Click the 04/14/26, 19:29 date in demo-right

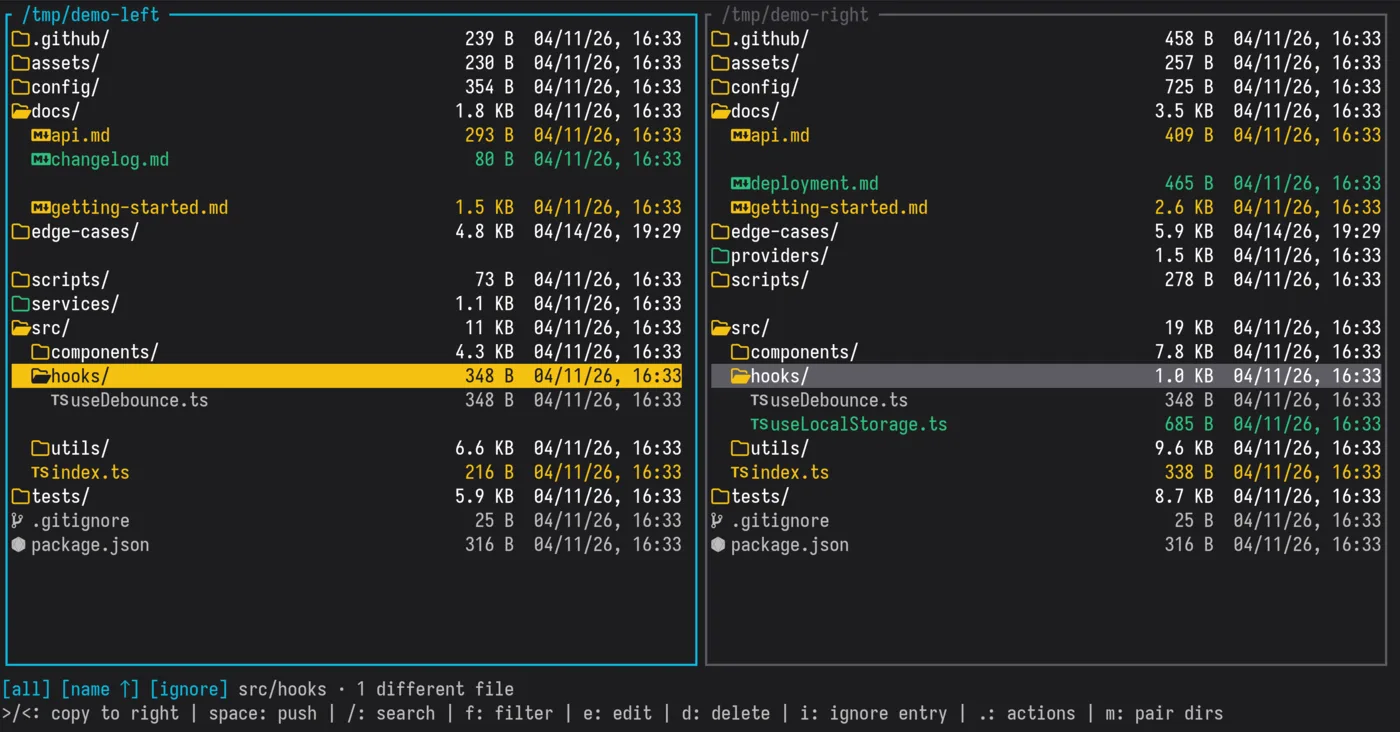[1307, 232]
